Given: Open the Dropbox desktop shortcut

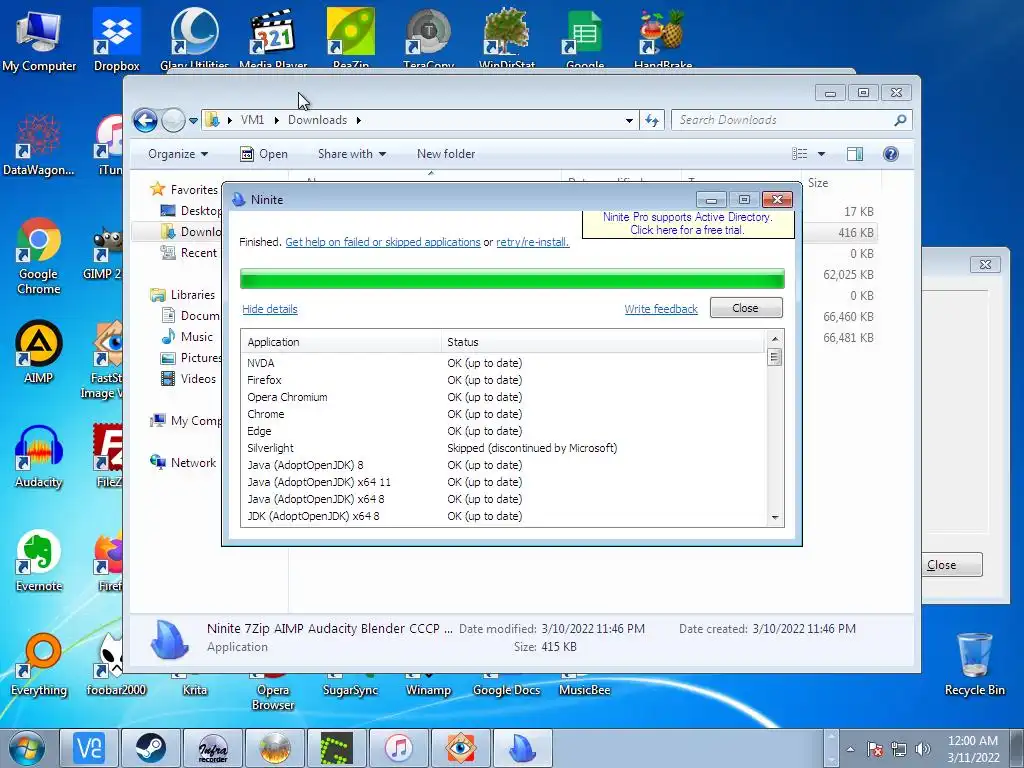Looking at the screenshot, I should pyautogui.click(x=116, y=40).
